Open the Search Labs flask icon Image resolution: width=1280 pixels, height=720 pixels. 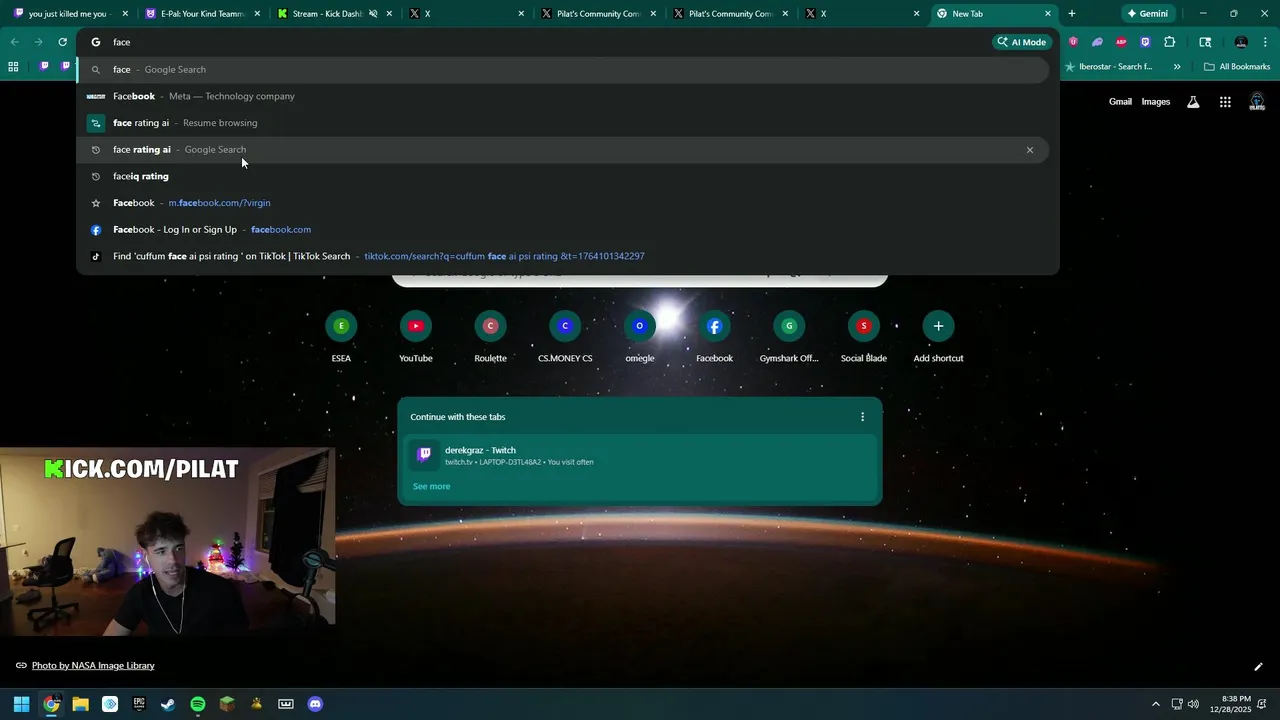pos(1193,102)
